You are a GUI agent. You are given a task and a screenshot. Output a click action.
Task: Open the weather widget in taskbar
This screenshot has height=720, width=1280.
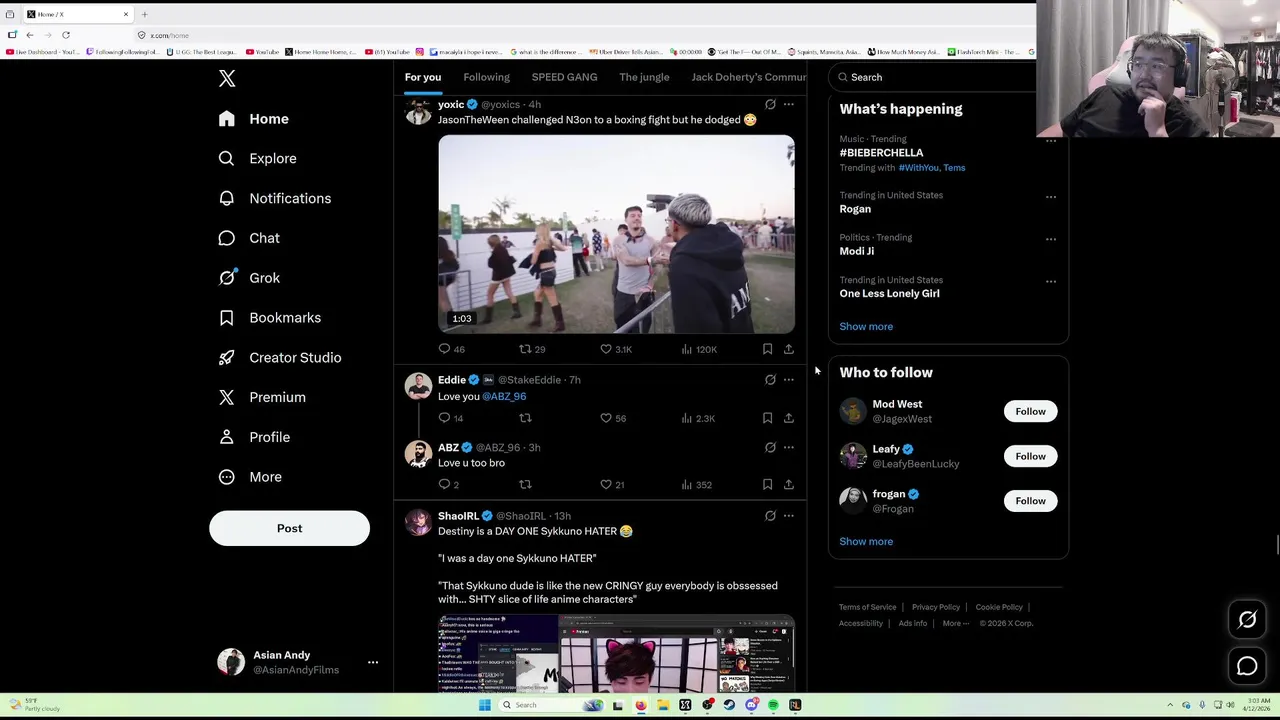pos(35,705)
